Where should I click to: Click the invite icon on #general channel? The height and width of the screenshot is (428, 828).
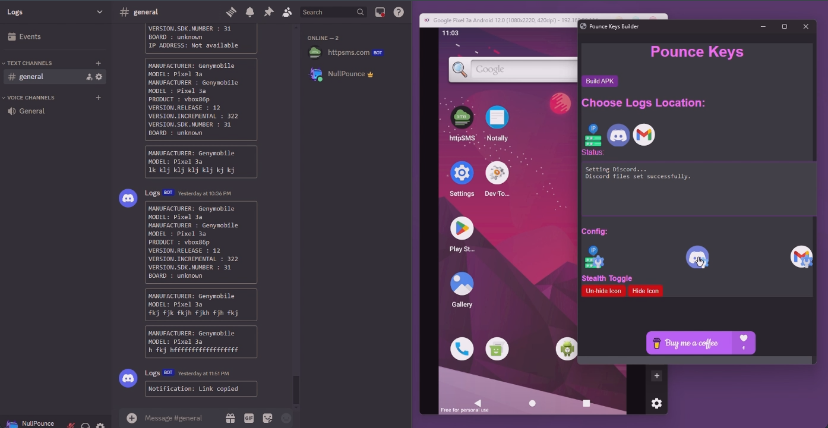[x=89, y=77]
